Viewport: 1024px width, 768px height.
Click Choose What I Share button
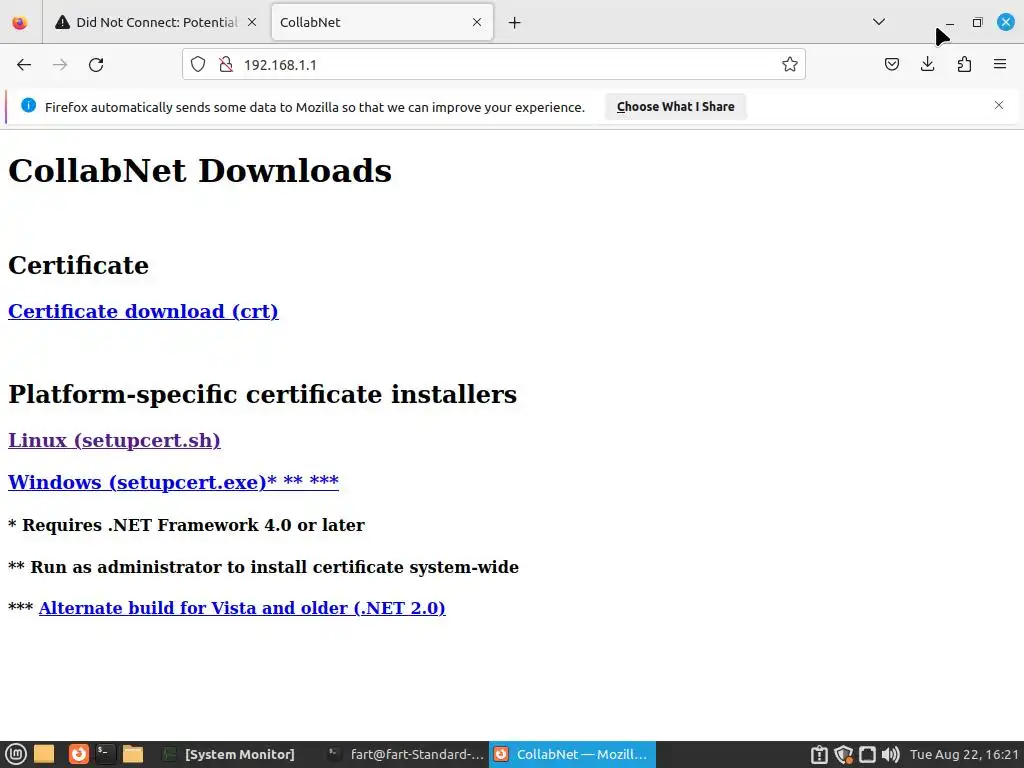click(x=675, y=106)
